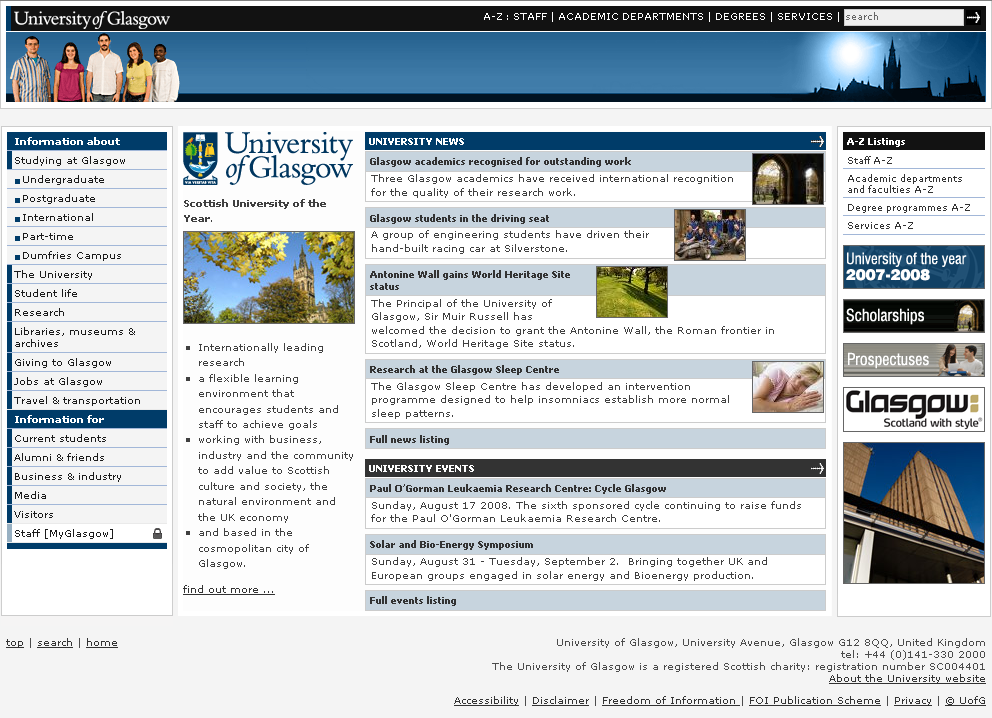Image resolution: width=992 pixels, height=718 pixels.
Task: Select SERVICES in the top navigation
Action: [x=805, y=16]
